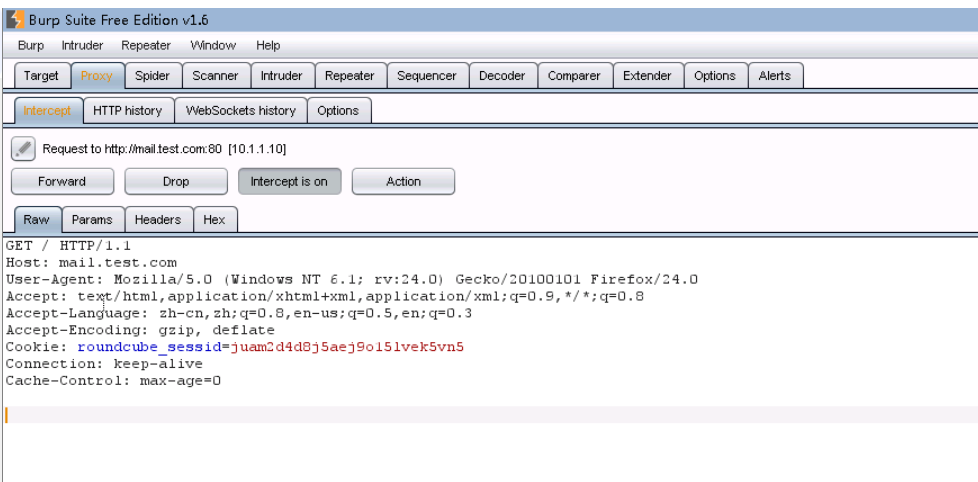
Task: Drop the intercepted request
Action: [176, 181]
